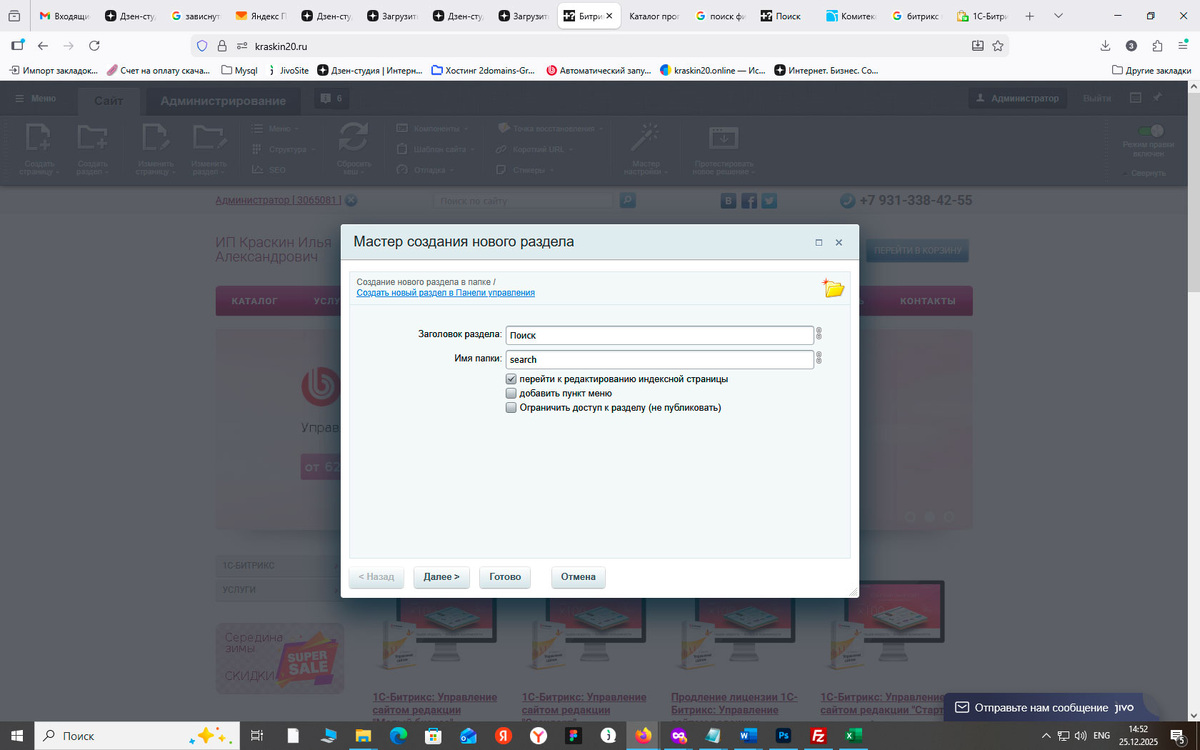Image resolution: width=1200 pixels, height=750 pixels.
Task: Cancel the wizard with 'Отмена'
Action: point(578,577)
